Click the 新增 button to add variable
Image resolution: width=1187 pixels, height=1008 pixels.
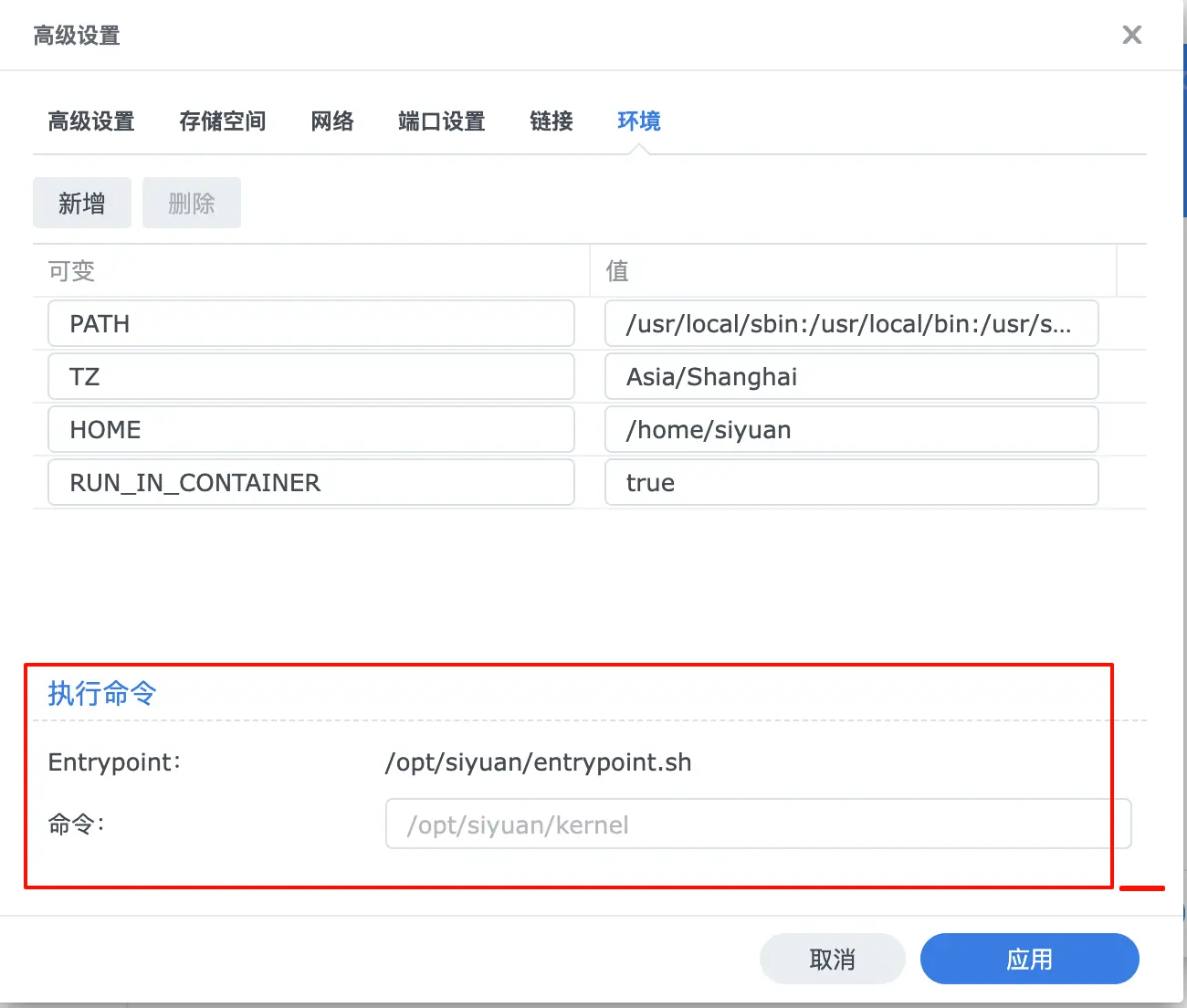click(81, 203)
